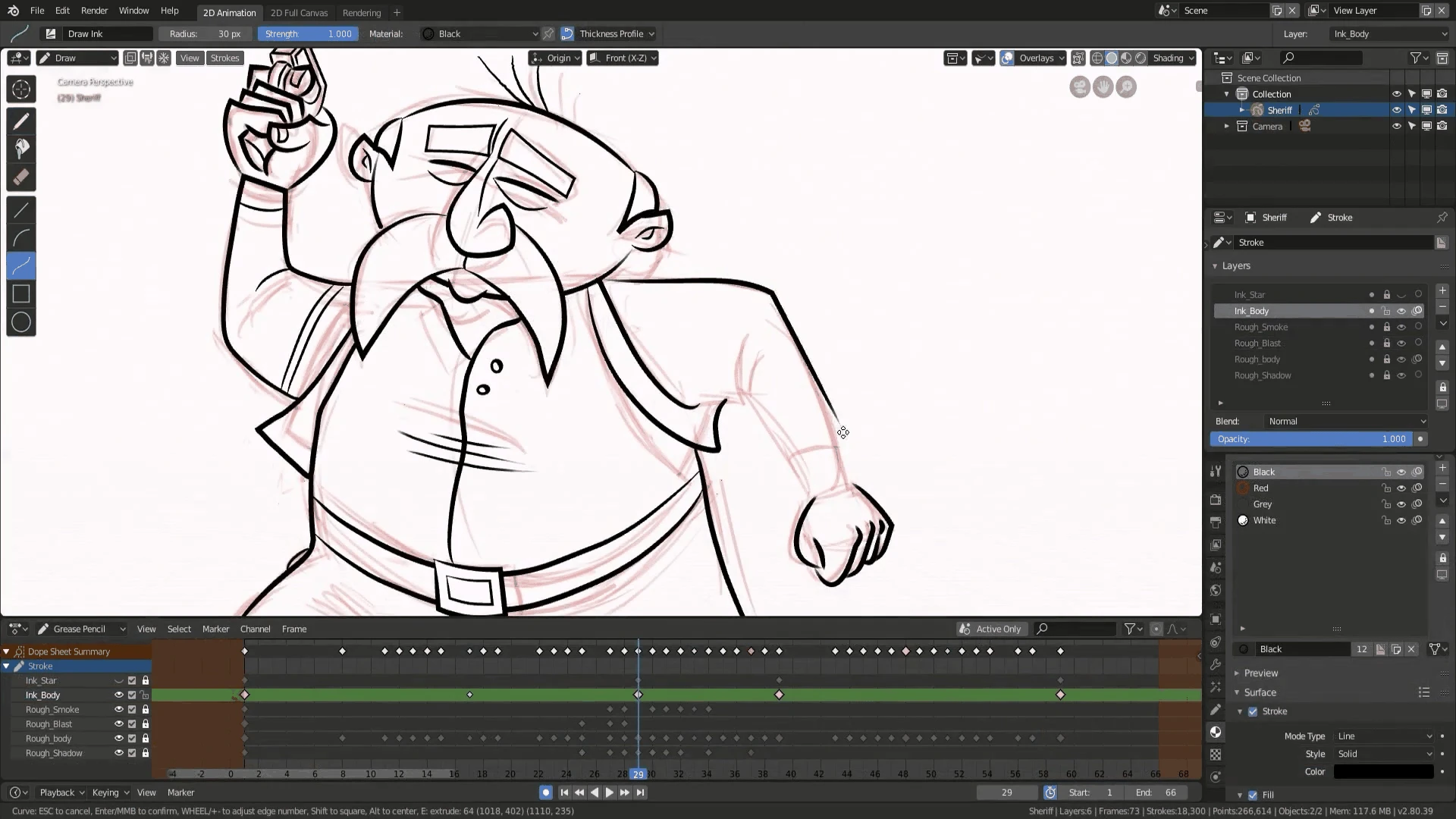This screenshot has height=819, width=1456.
Task: Select the Arc primitive tool
Action: (21, 238)
